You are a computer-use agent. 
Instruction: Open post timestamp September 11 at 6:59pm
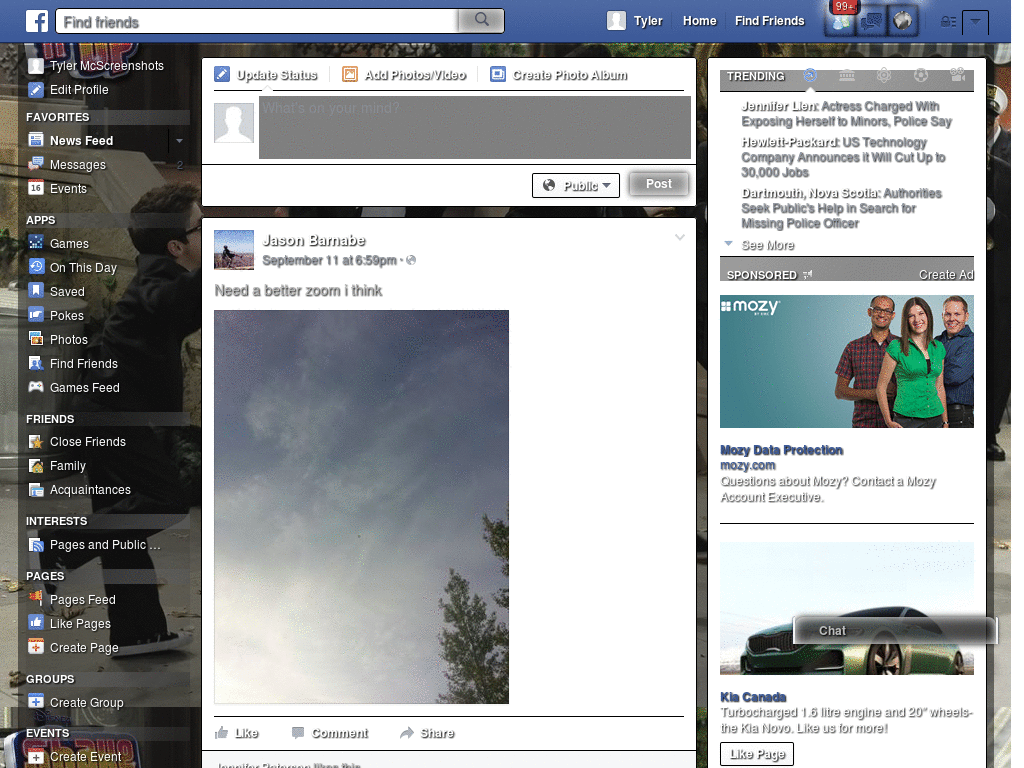[x=329, y=260]
